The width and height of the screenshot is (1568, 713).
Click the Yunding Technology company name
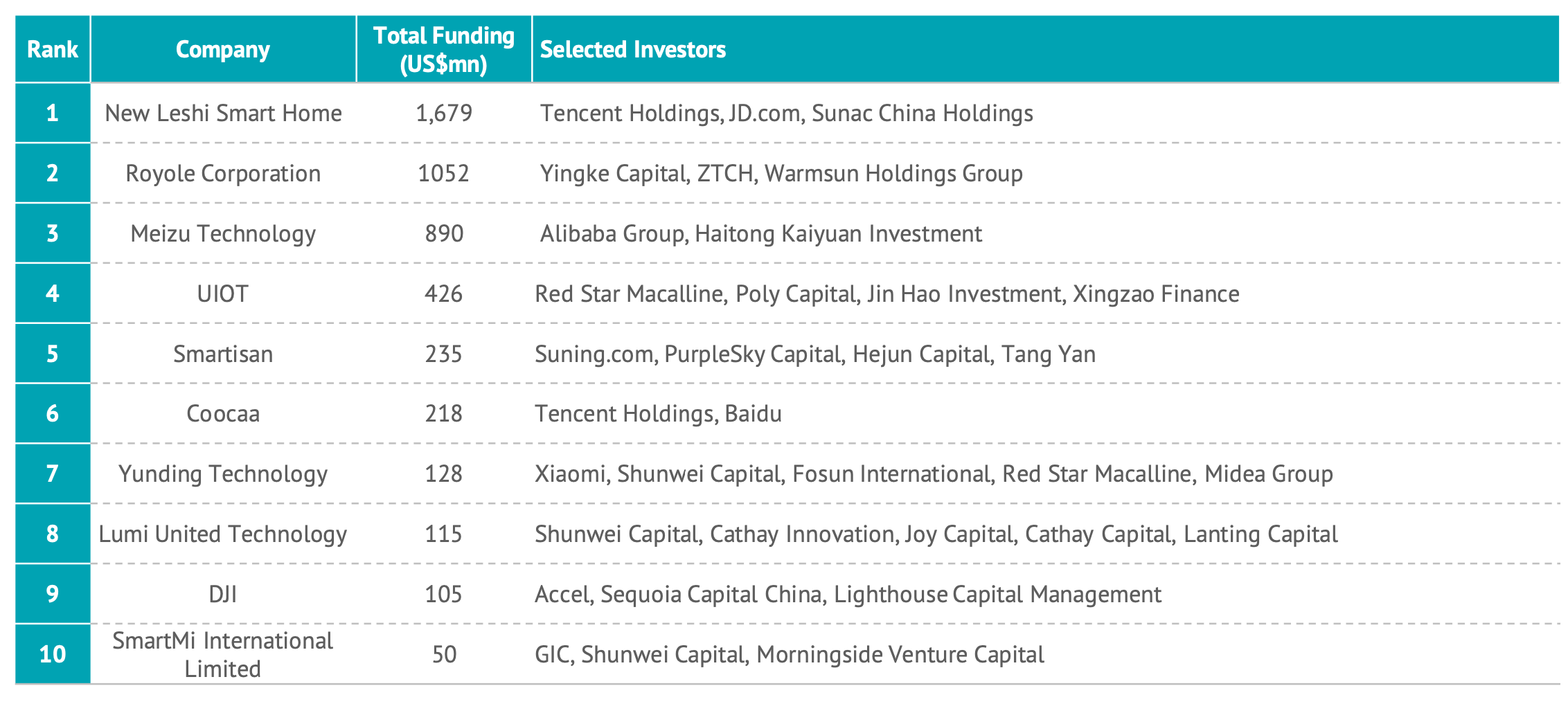[223, 473]
